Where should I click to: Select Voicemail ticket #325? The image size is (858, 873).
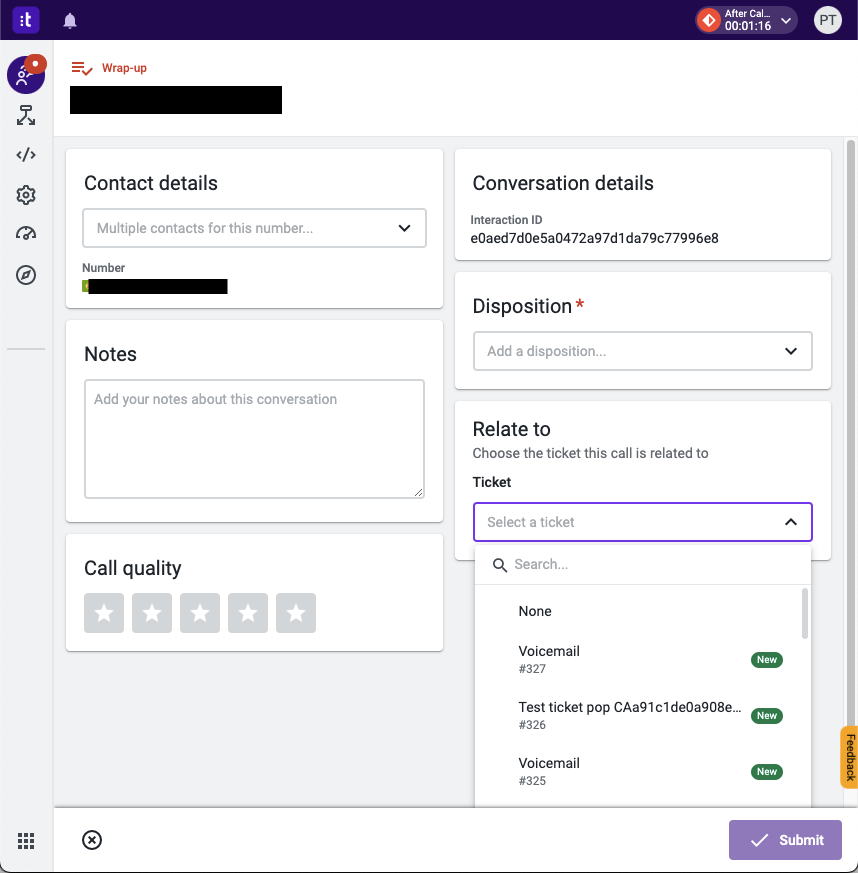638,772
